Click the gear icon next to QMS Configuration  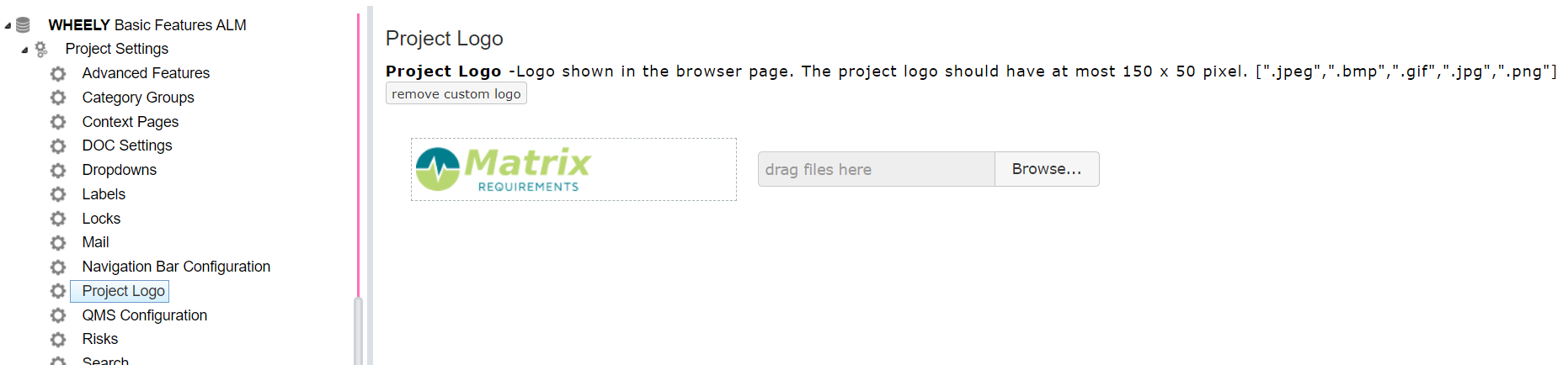coord(58,315)
